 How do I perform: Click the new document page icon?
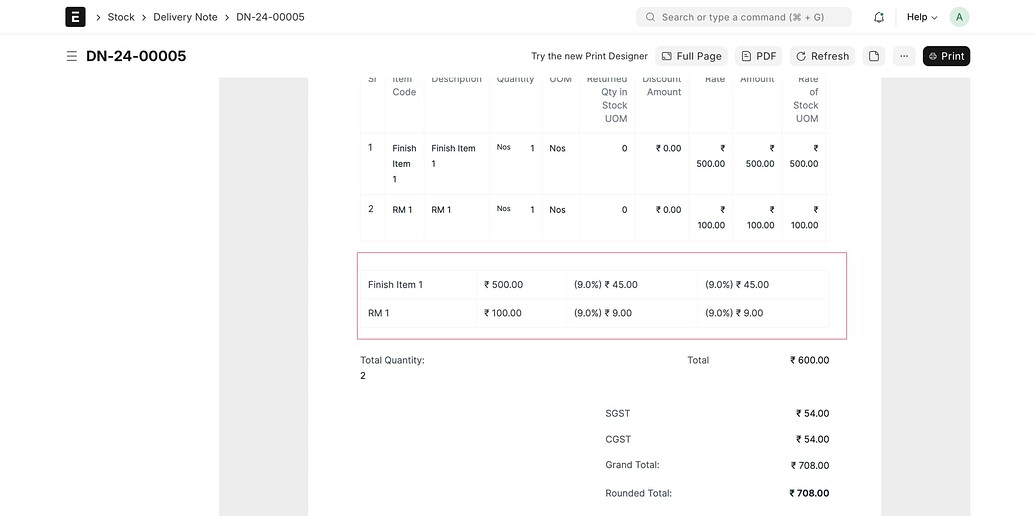[x=874, y=56]
